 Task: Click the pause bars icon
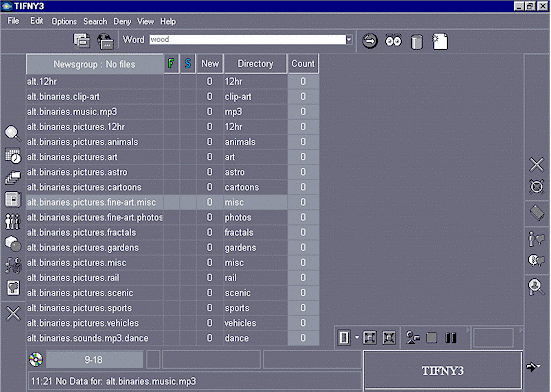tap(450, 338)
